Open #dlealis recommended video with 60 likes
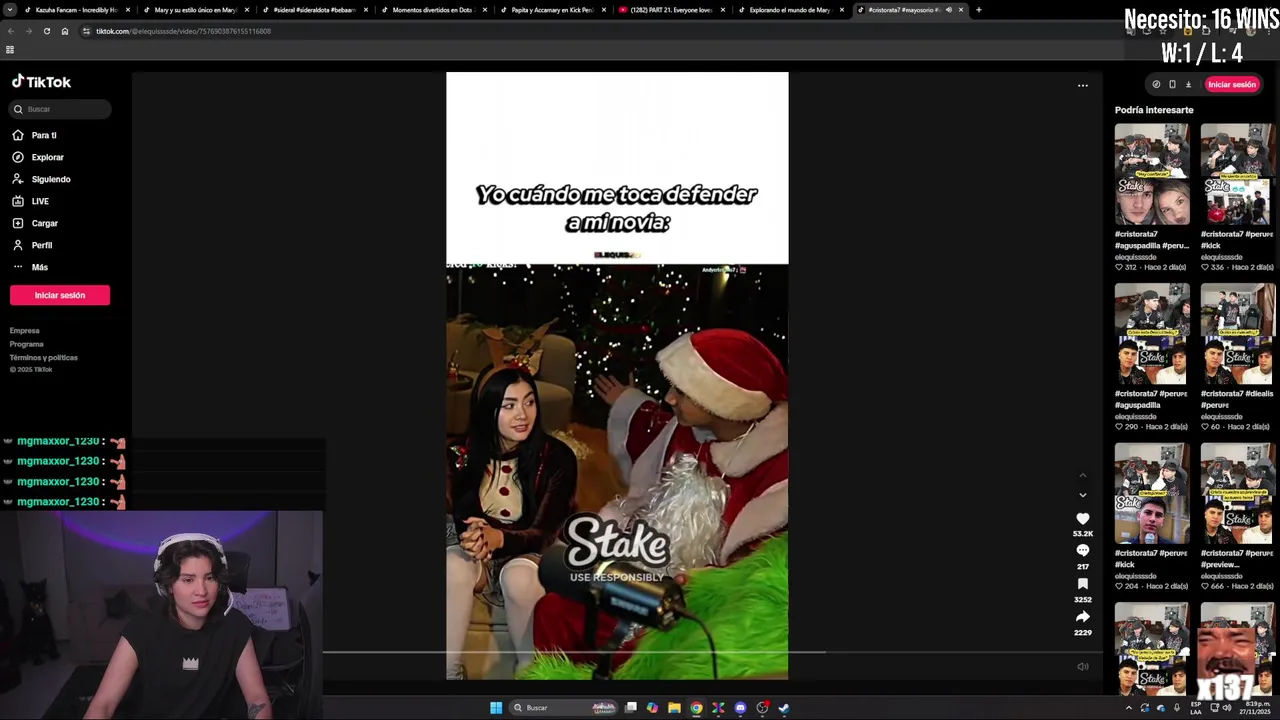Viewport: 1280px width, 720px height. point(1238,334)
